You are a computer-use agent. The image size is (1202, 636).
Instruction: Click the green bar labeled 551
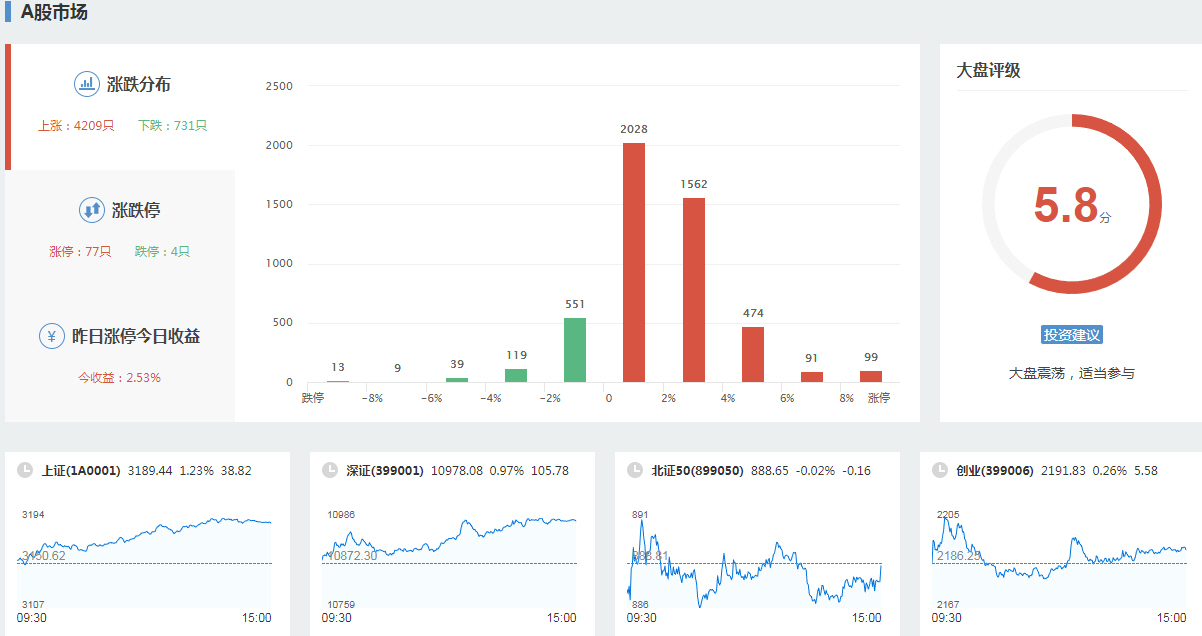575,350
